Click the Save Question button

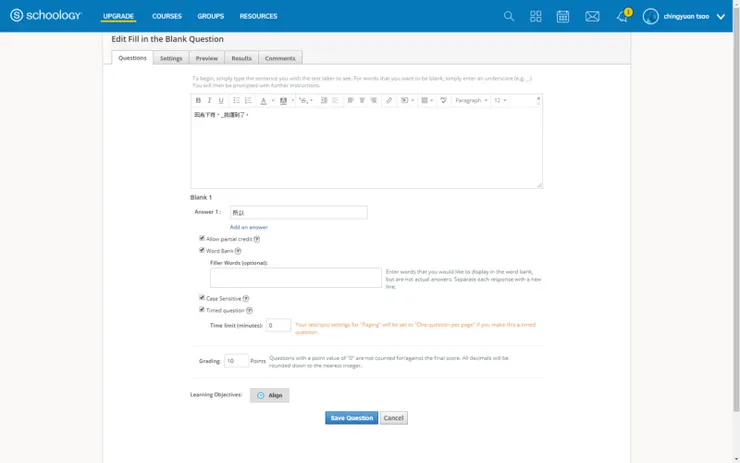tap(351, 418)
